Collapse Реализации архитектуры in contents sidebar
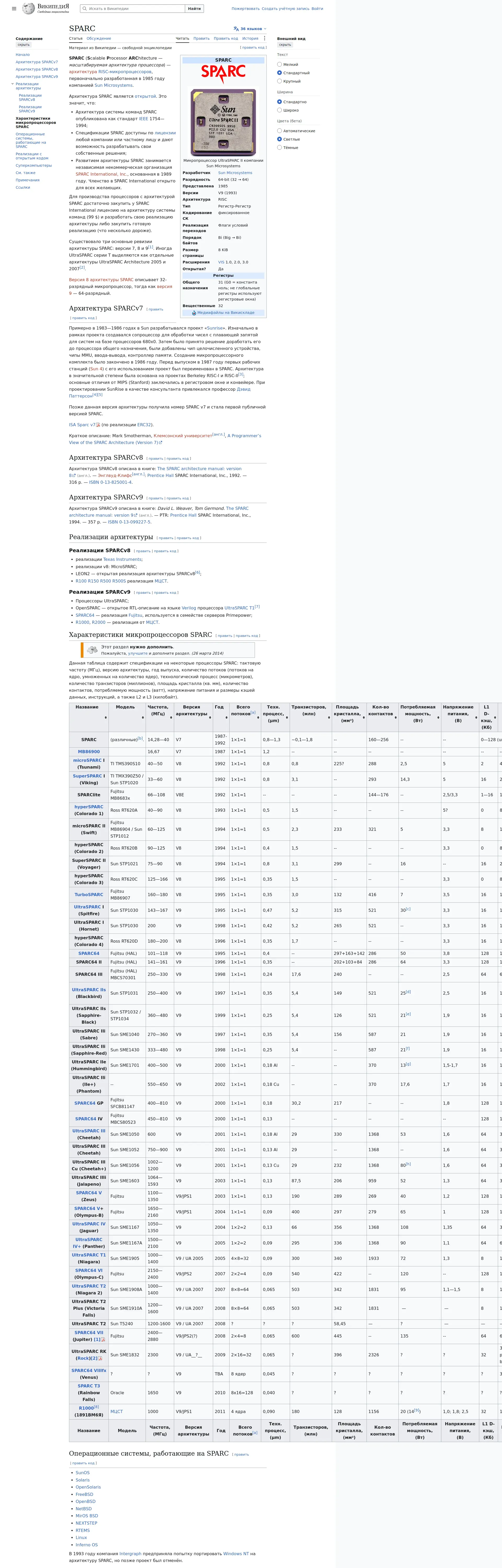The image size is (502, 1568). (x=12, y=84)
